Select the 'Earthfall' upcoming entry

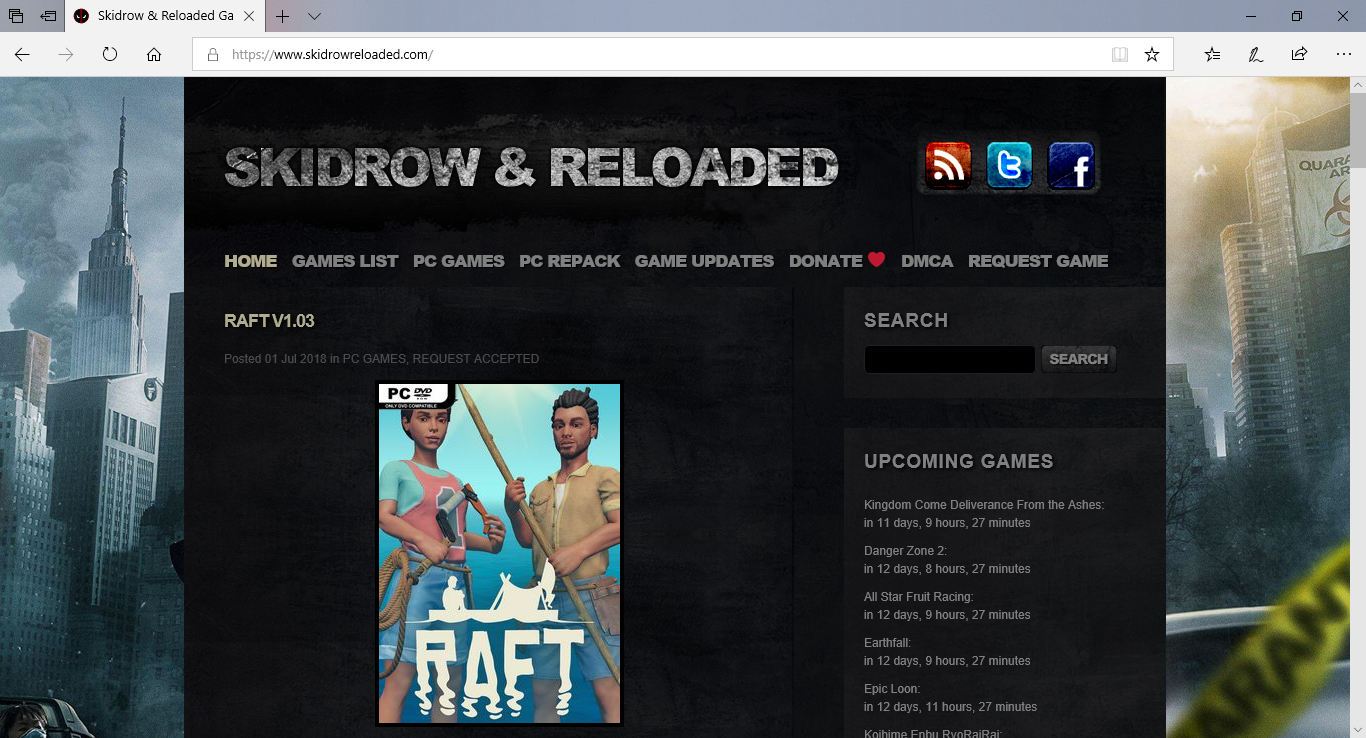(888, 643)
